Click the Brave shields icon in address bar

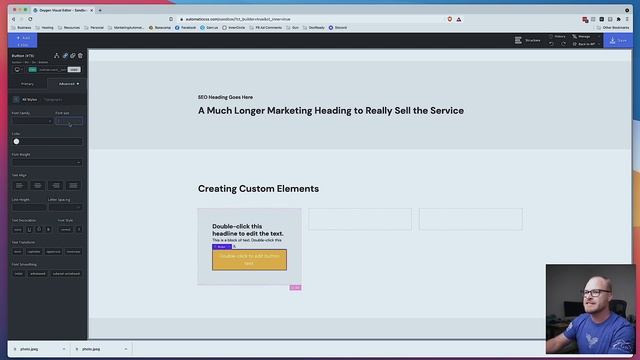tap(450, 19)
